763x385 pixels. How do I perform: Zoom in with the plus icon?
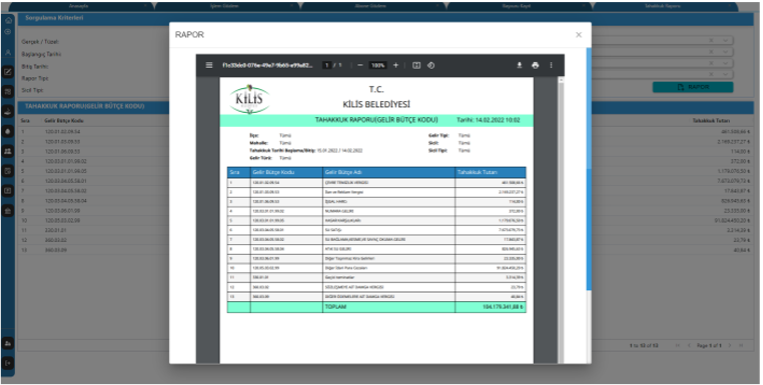pyautogui.click(x=396, y=65)
